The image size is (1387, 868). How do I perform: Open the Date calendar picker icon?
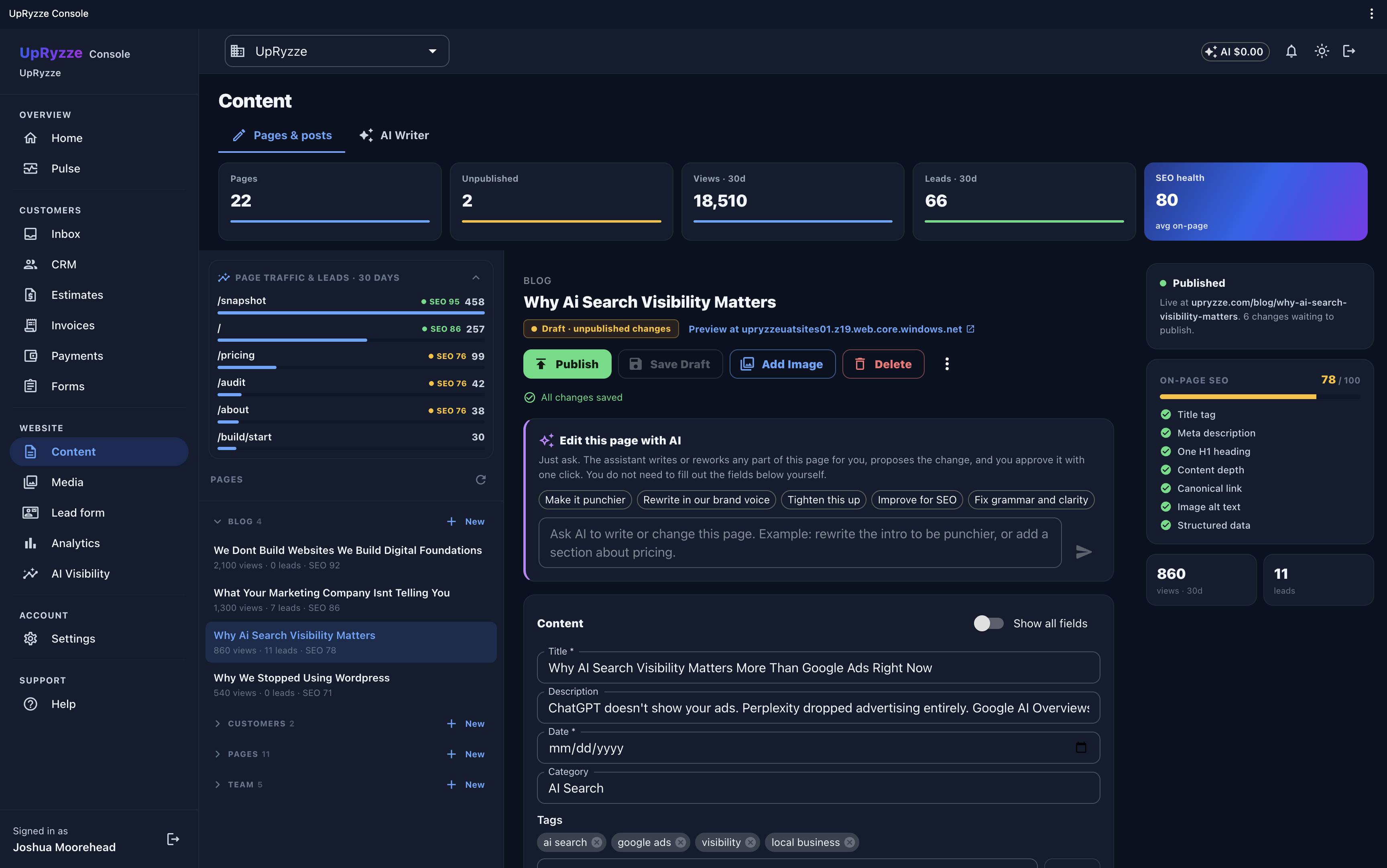click(x=1080, y=747)
